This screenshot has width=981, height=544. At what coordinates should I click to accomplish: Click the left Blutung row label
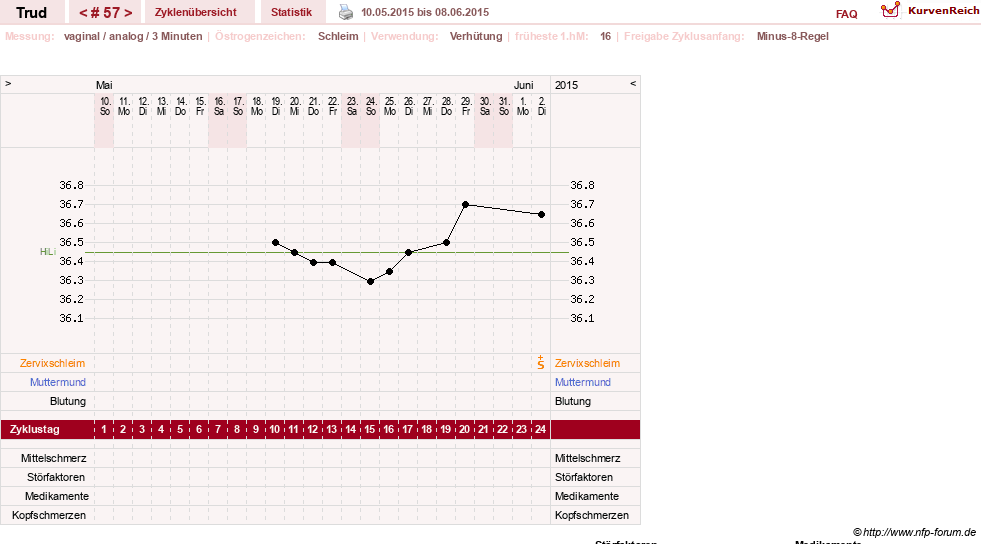[68, 401]
